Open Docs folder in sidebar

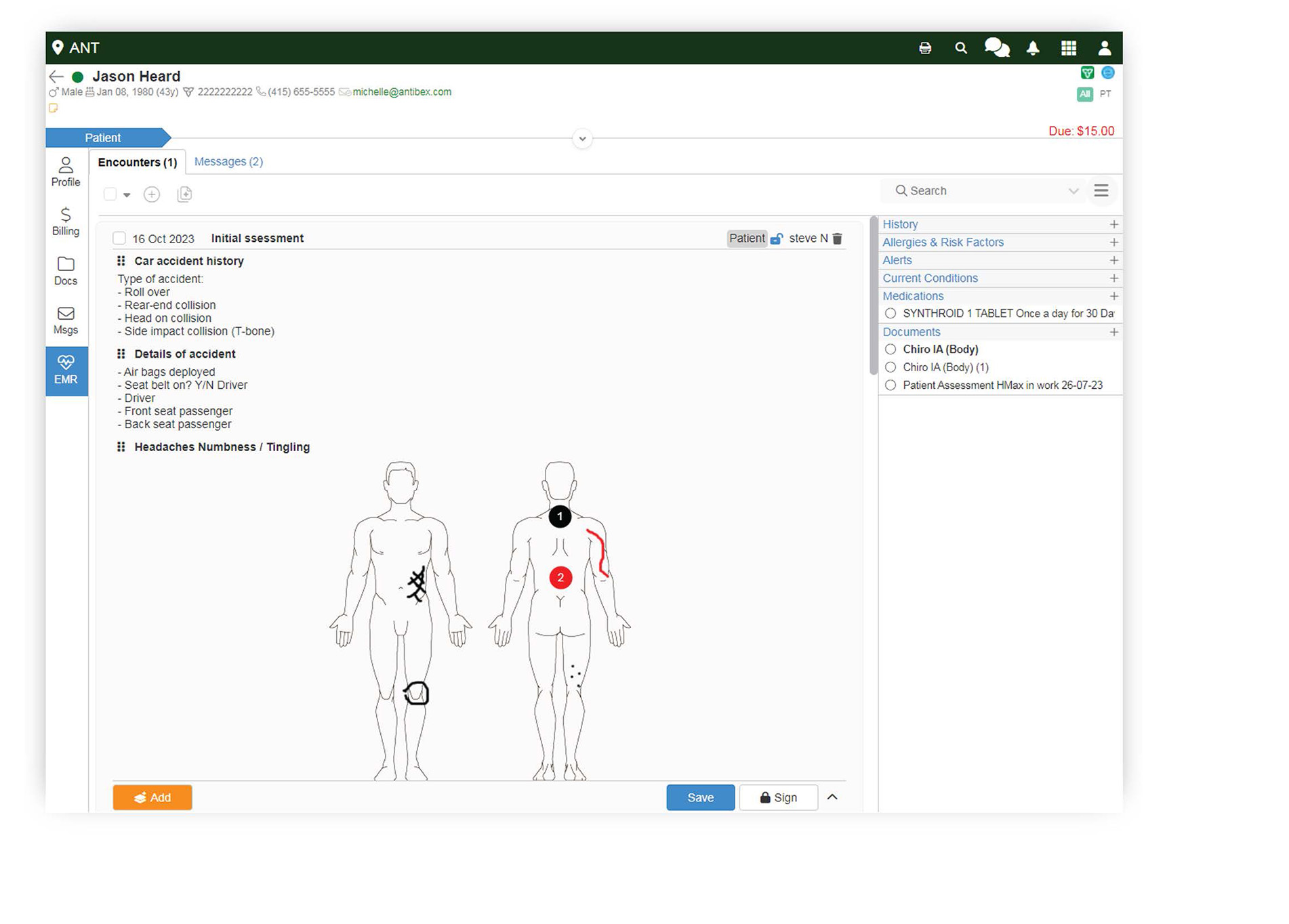click(66, 271)
